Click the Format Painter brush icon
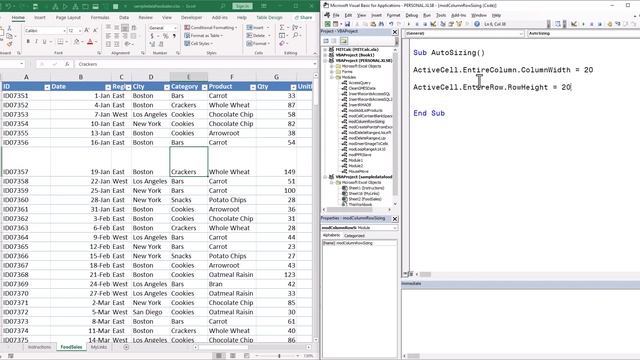 point(9,44)
